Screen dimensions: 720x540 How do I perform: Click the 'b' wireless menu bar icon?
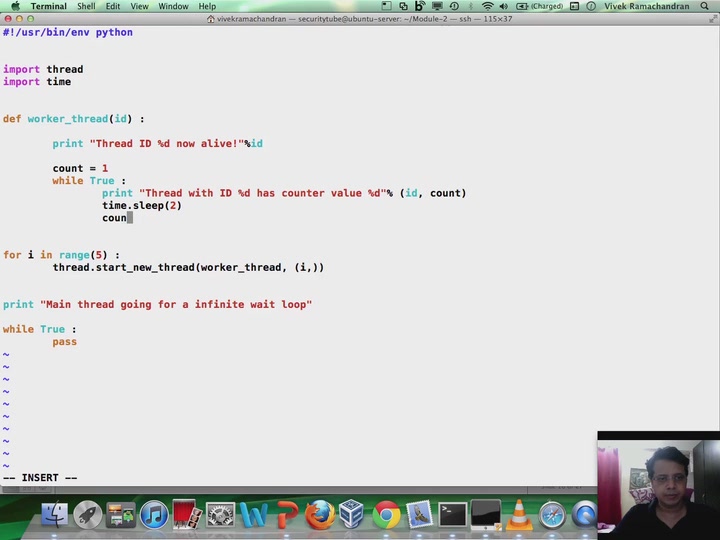(x=419, y=6)
